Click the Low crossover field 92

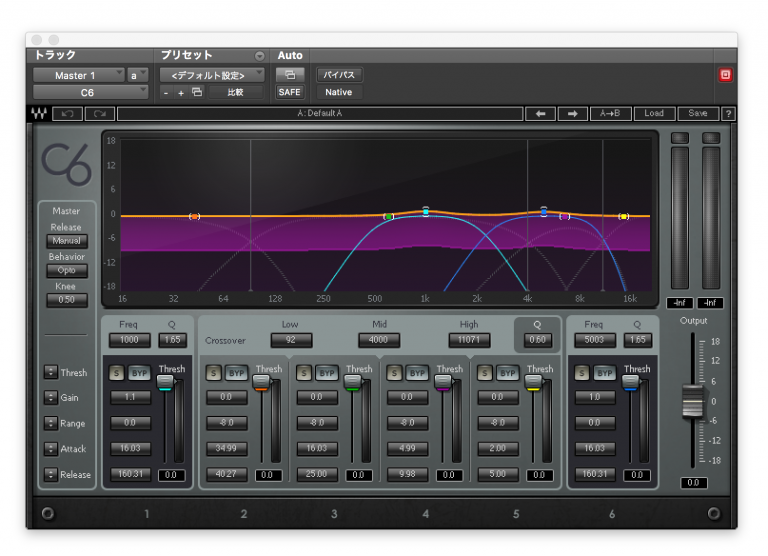291,340
